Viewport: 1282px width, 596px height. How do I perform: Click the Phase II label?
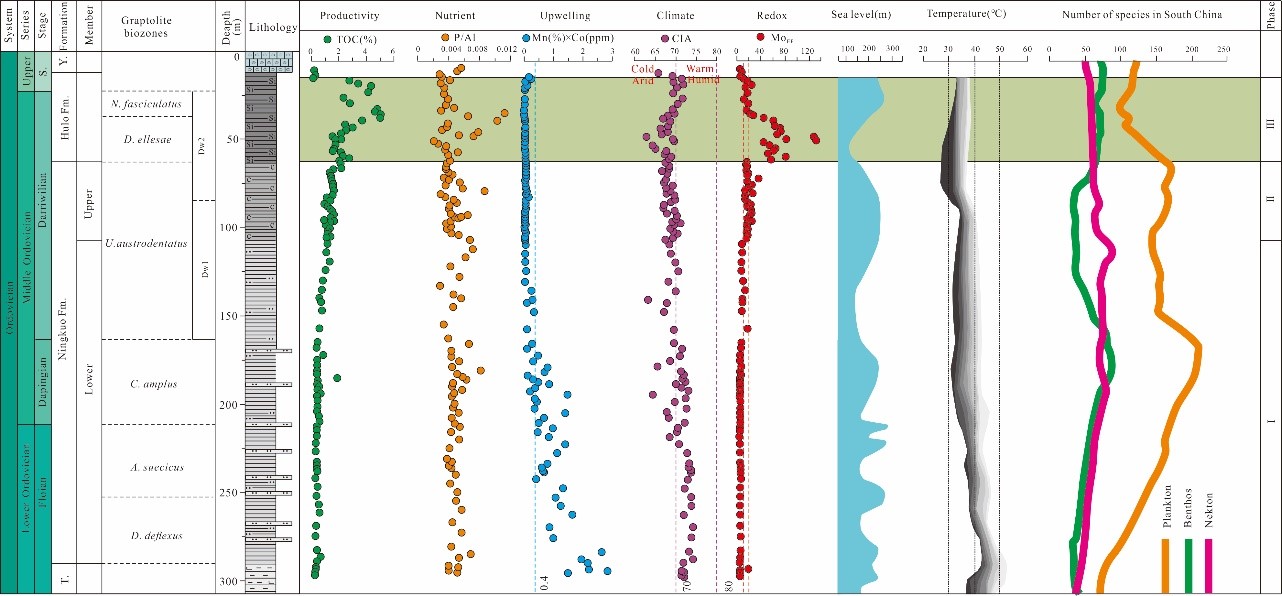pyautogui.click(x=1270, y=199)
